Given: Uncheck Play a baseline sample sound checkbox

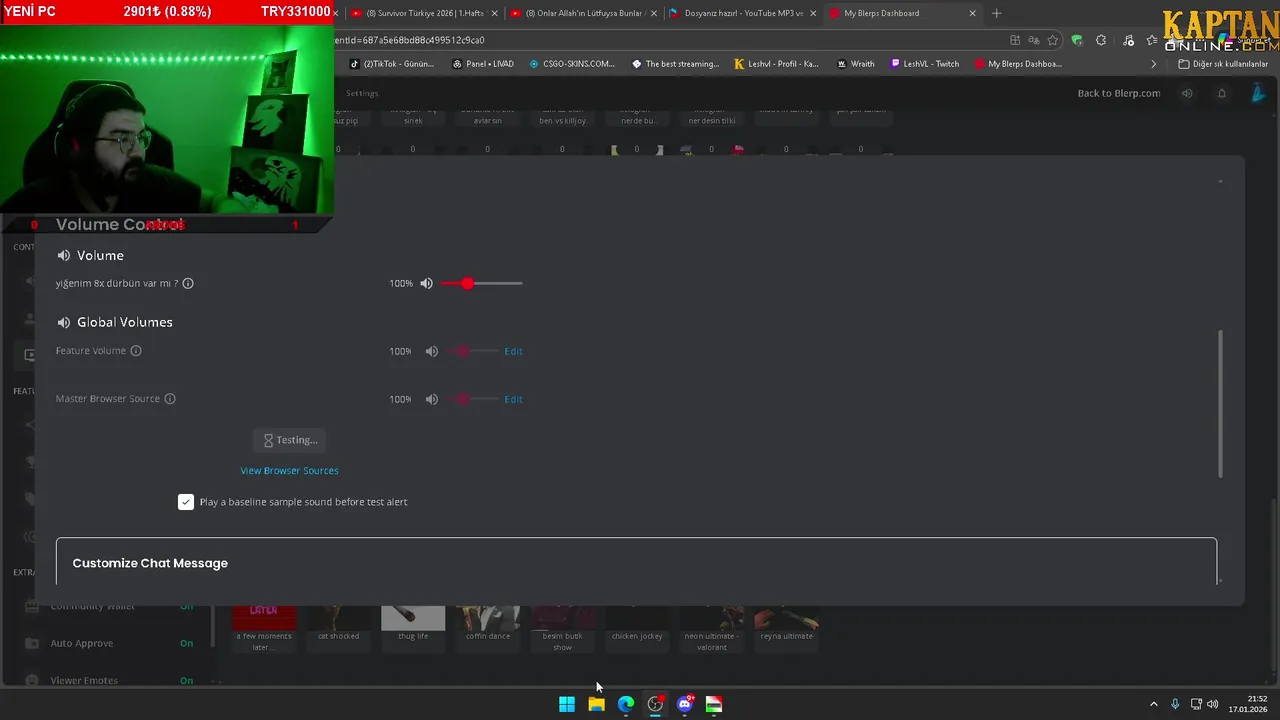Looking at the screenshot, I should pyautogui.click(x=186, y=502).
